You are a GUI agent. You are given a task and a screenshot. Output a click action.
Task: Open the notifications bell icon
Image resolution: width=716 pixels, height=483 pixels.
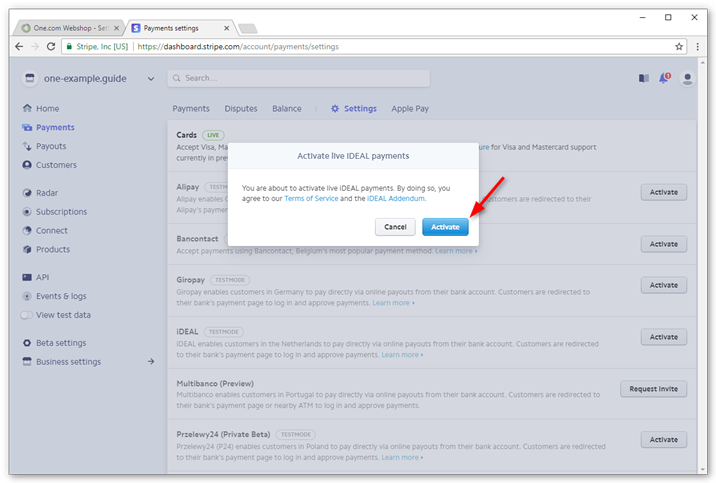click(x=664, y=78)
